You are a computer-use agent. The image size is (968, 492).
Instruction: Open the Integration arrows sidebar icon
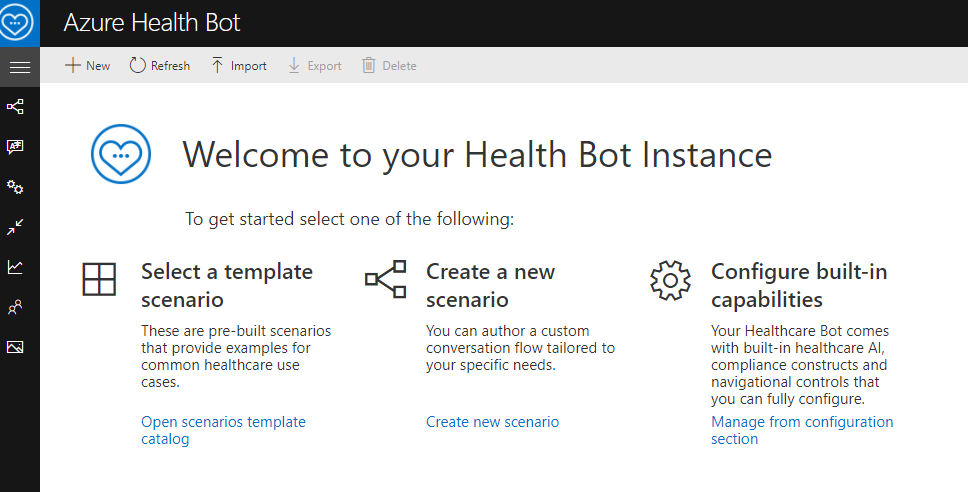point(15,227)
